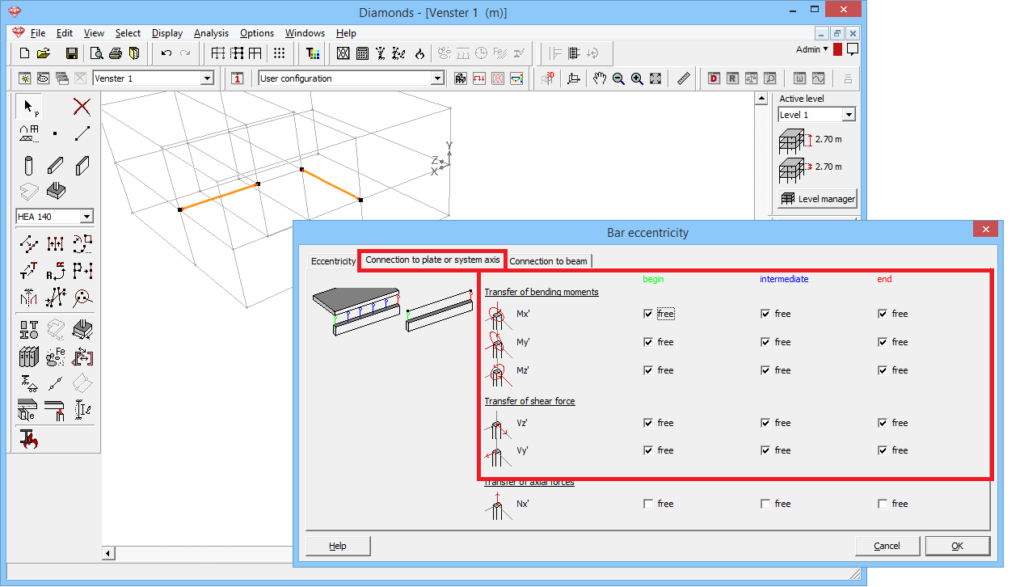Viewport: 1024px width, 587px height.
Task: Uncheck begin Mx' free checkbox
Action: 650,313
